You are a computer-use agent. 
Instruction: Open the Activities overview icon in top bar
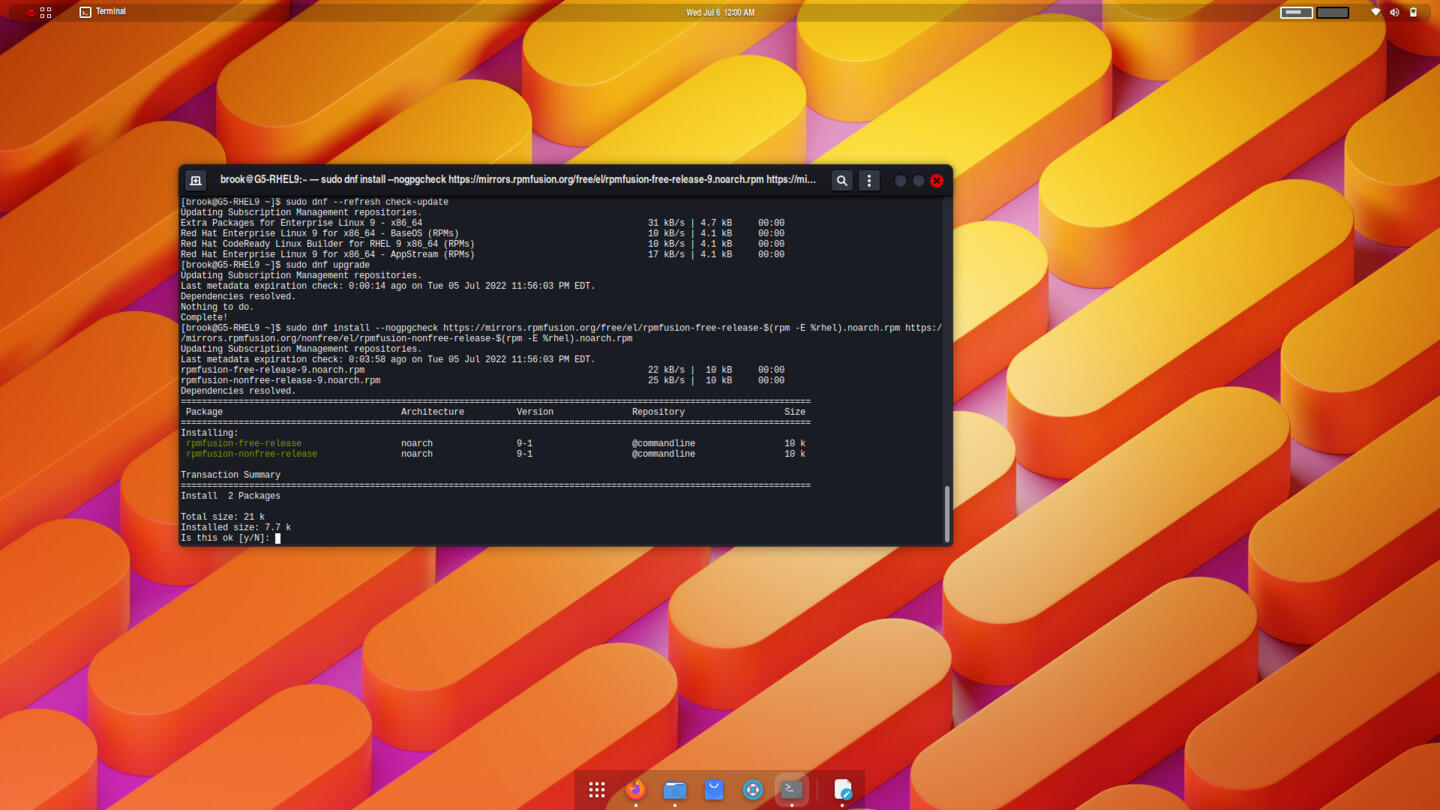[45, 12]
